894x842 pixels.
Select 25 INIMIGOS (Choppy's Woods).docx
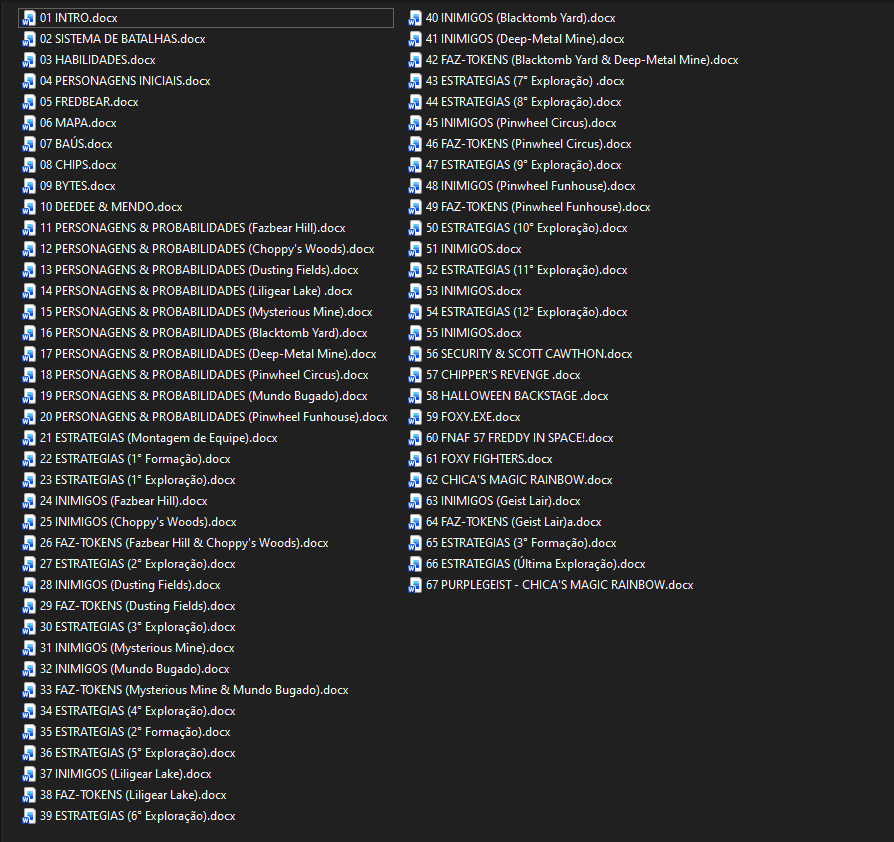[x=138, y=522]
